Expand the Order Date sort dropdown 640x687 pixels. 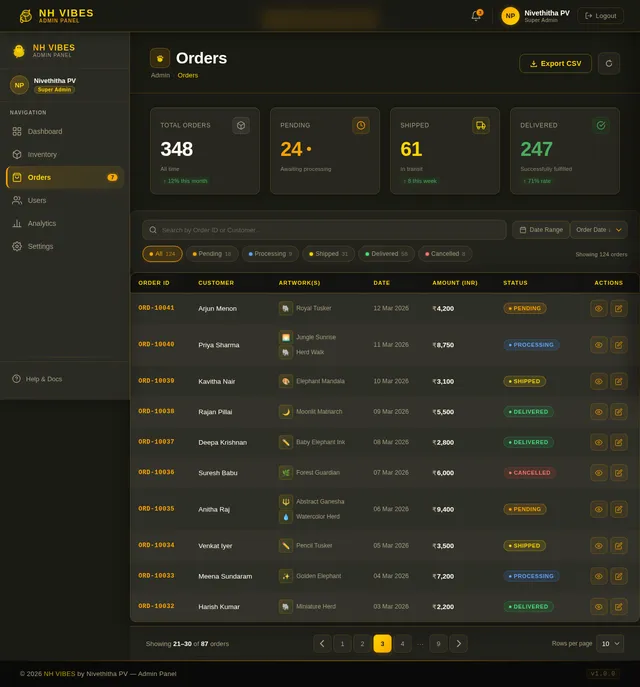599,230
